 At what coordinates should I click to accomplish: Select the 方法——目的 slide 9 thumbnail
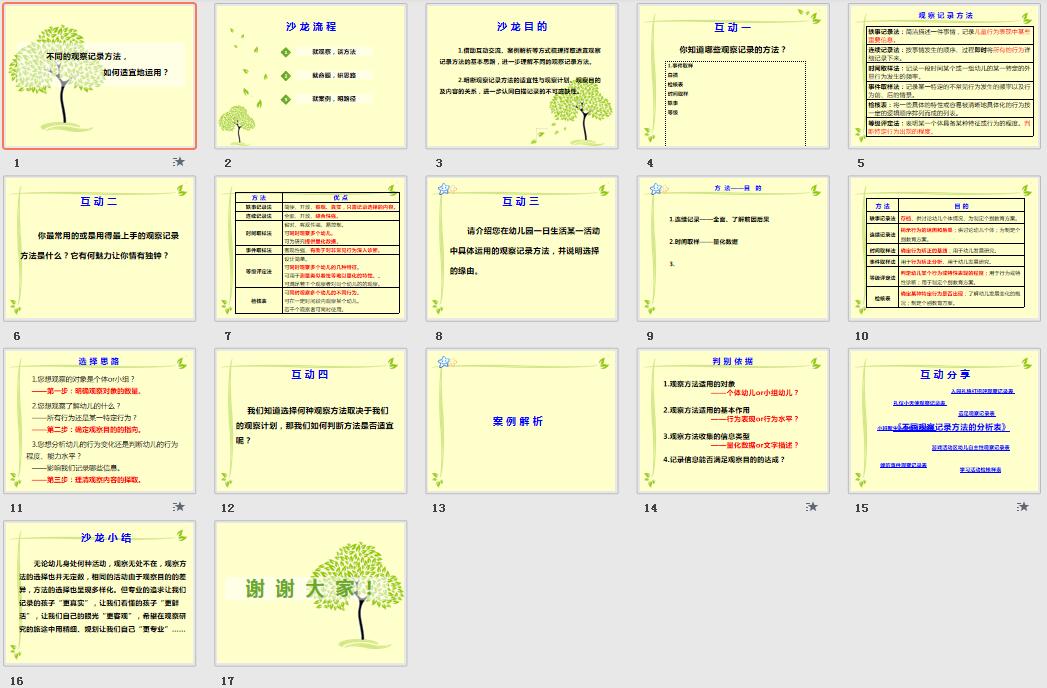[x=733, y=249]
